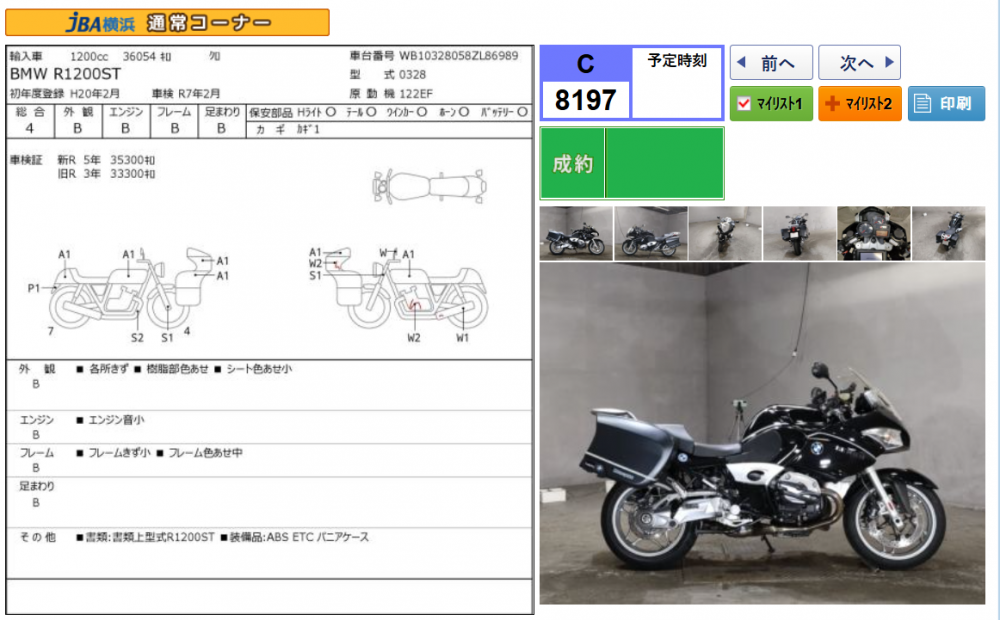Click chassis number WB10328058ZL86989

[459, 56]
